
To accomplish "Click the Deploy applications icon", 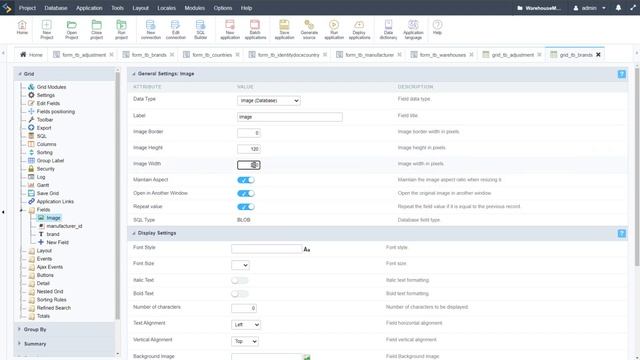I will (x=359, y=30).
